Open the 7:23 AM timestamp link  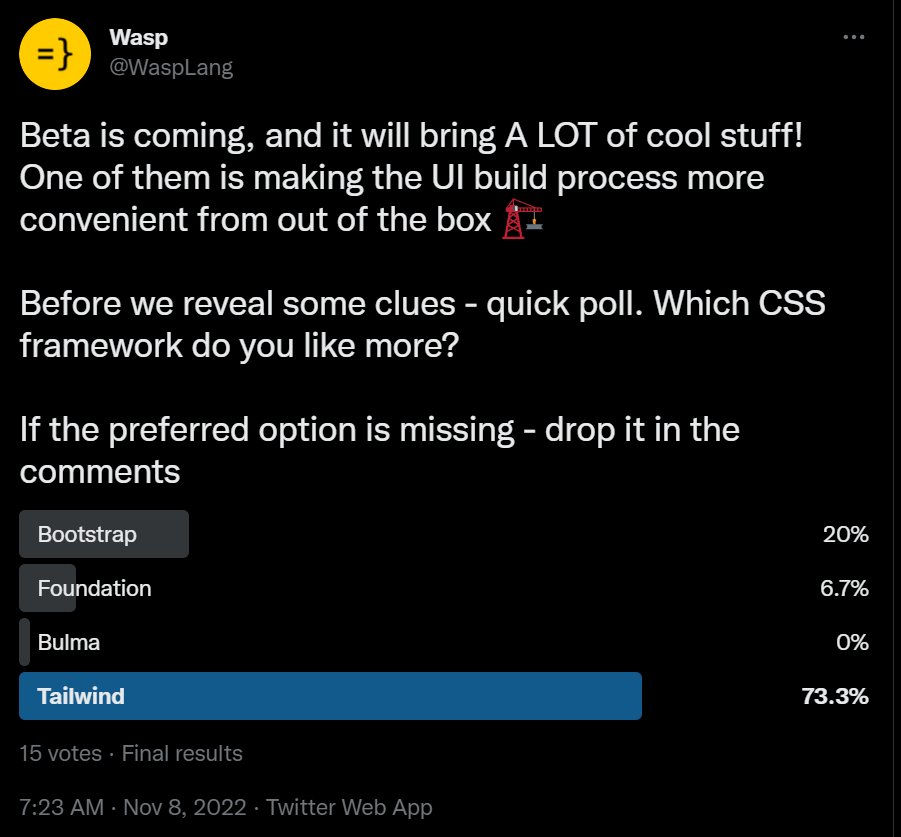pos(60,807)
